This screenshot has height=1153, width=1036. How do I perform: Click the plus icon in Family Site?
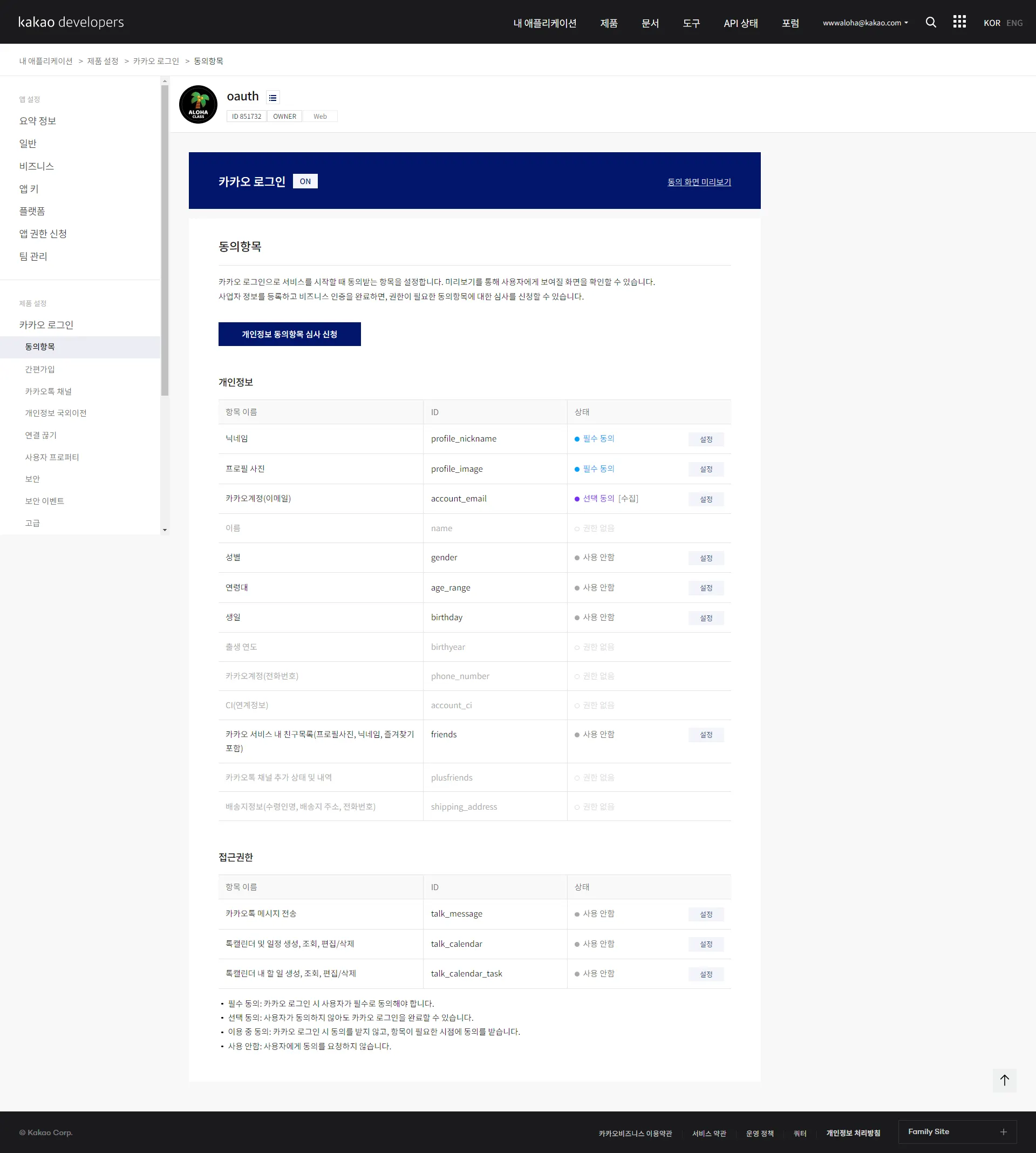pos(1003,1131)
